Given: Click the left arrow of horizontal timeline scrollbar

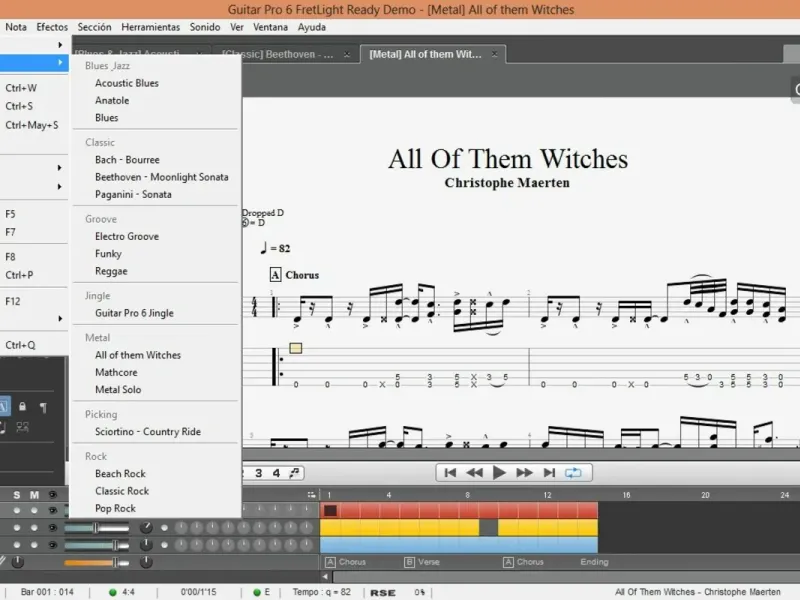Looking at the screenshot, I should (x=326, y=577).
